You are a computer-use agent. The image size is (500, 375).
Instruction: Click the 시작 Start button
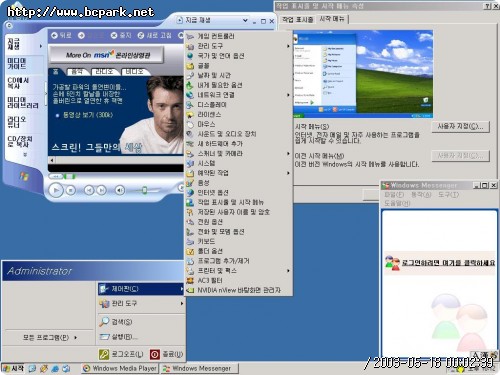click(x=13, y=368)
